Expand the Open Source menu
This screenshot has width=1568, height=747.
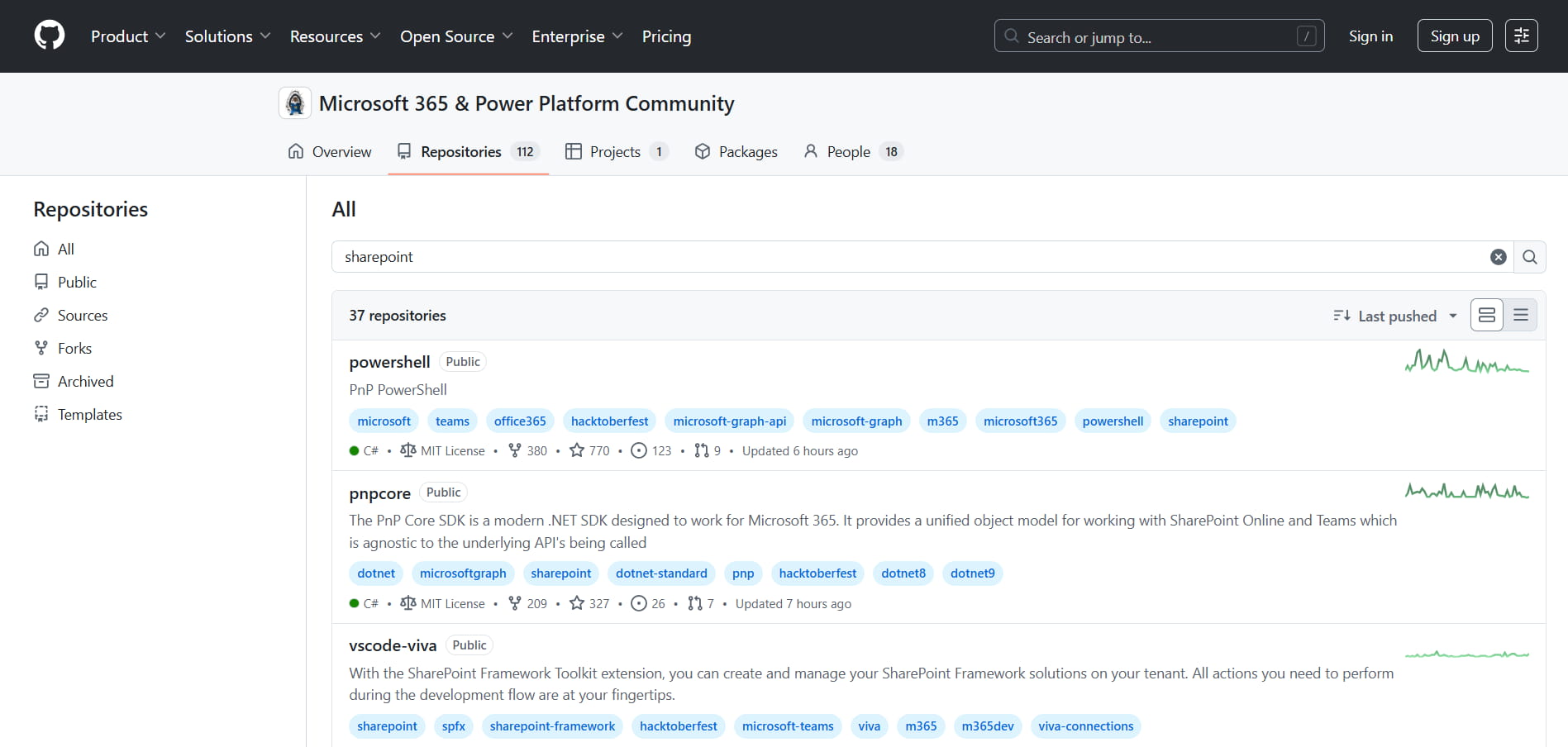pos(456,36)
